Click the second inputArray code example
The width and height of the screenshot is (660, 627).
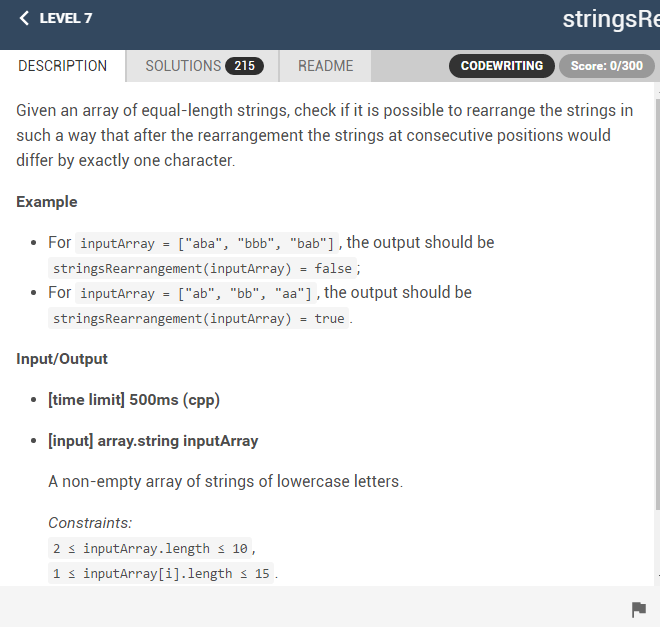197,293
